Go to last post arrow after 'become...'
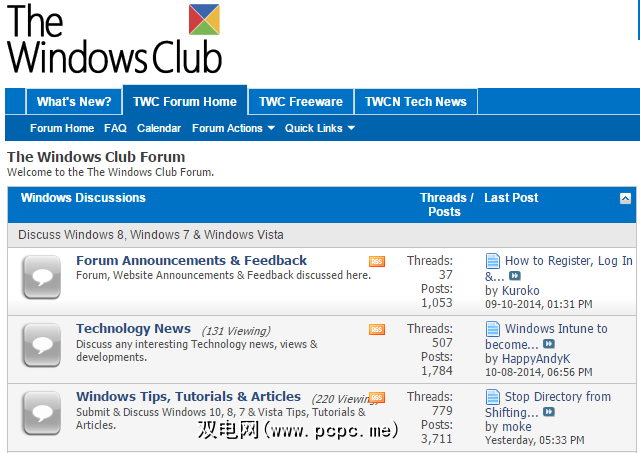Screen dimensions: 640x453 549,344
